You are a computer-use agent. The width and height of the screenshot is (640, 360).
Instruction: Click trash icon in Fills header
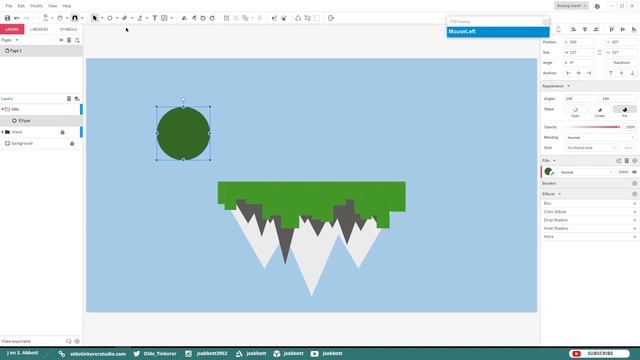[x=627, y=161]
